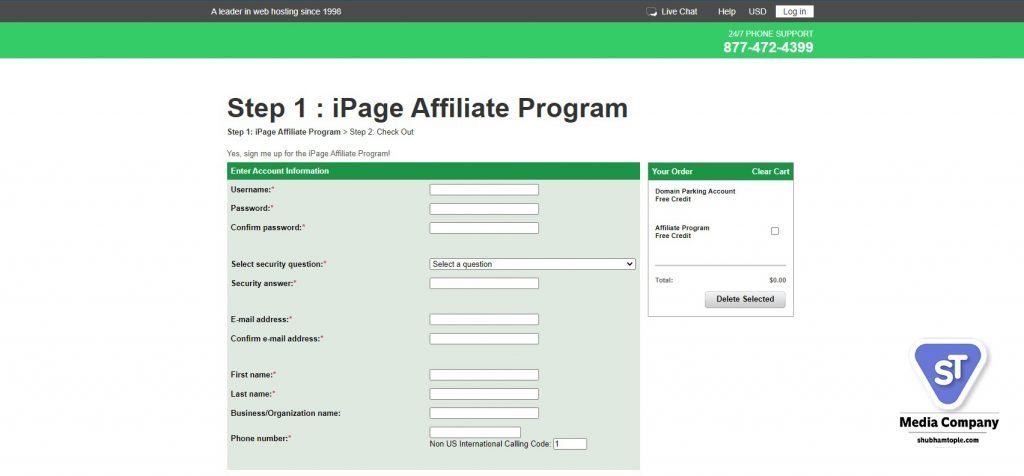Click the Your Order panel heading

click(672, 172)
